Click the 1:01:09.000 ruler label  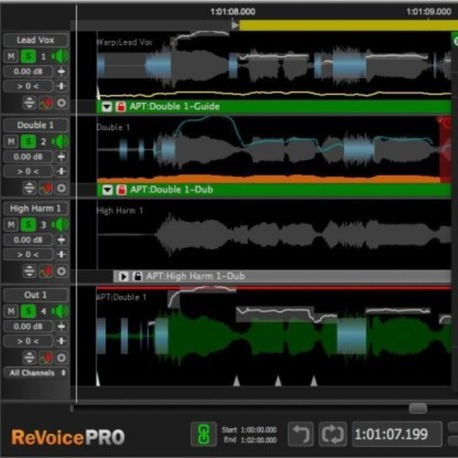click(x=429, y=12)
